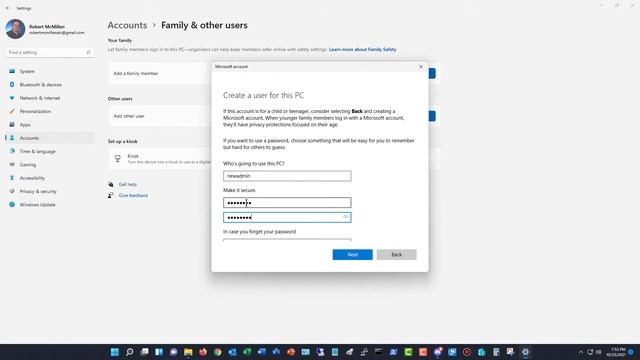This screenshot has width=640, height=360.
Task: Launch Google Chrome from the taskbar
Action: 218,352
